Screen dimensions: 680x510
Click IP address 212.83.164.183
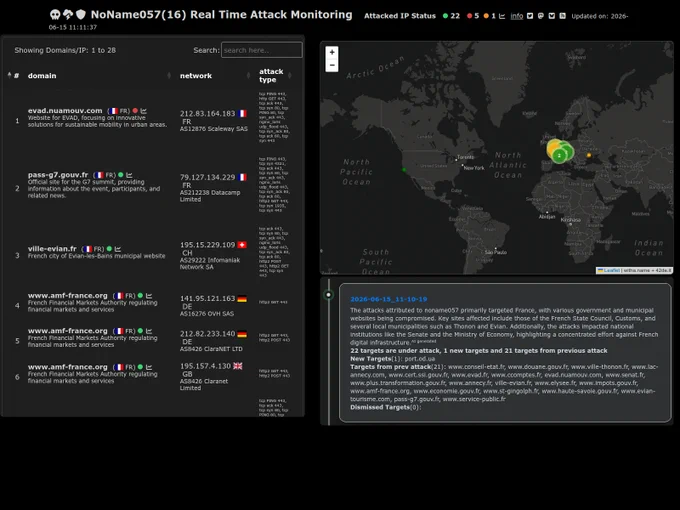point(207,114)
